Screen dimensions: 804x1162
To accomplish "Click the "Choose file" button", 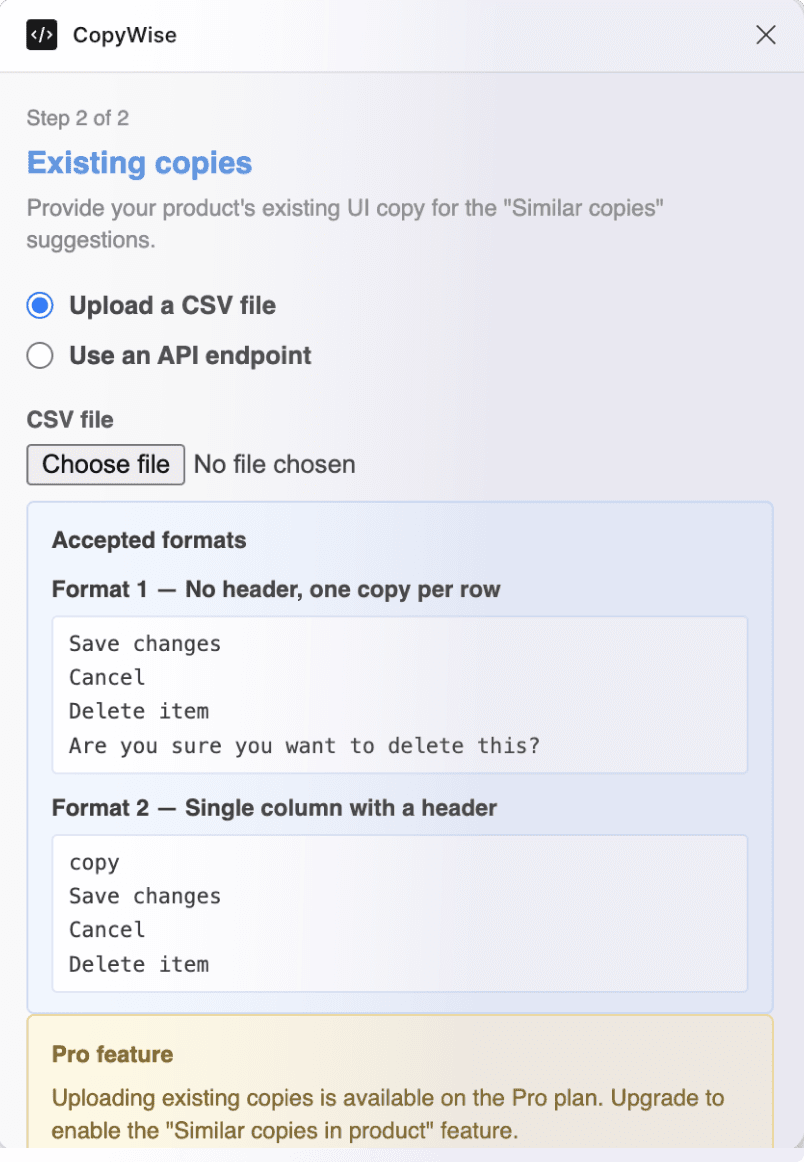I will tap(105, 464).
